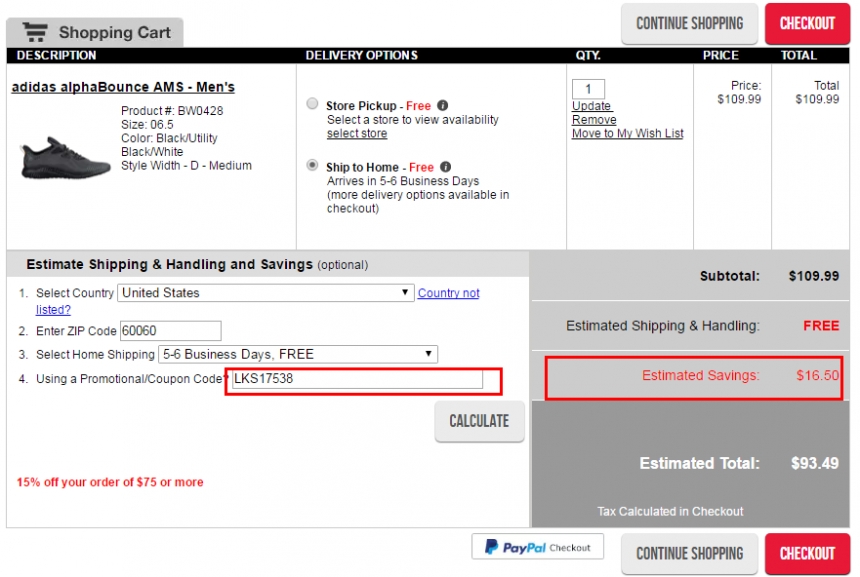Click the Subtotal $109.99 value
Image resolution: width=860 pixels, height=577 pixels.
tap(814, 276)
